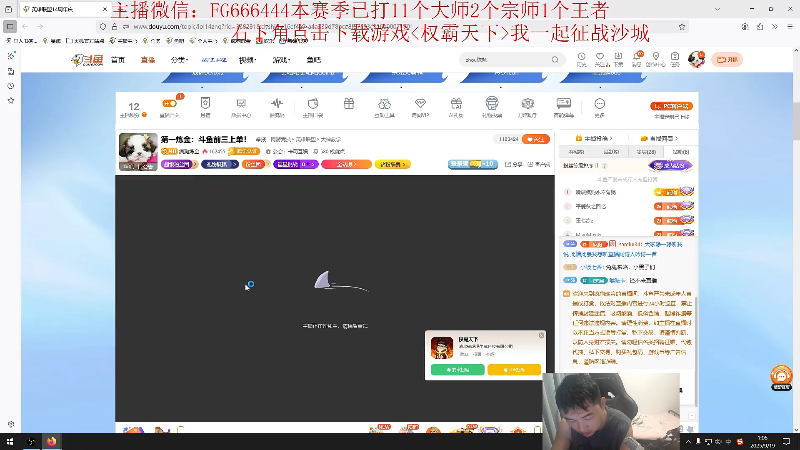Select the rank 3 user row
The image size is (800, 450).
pos(628,220)
